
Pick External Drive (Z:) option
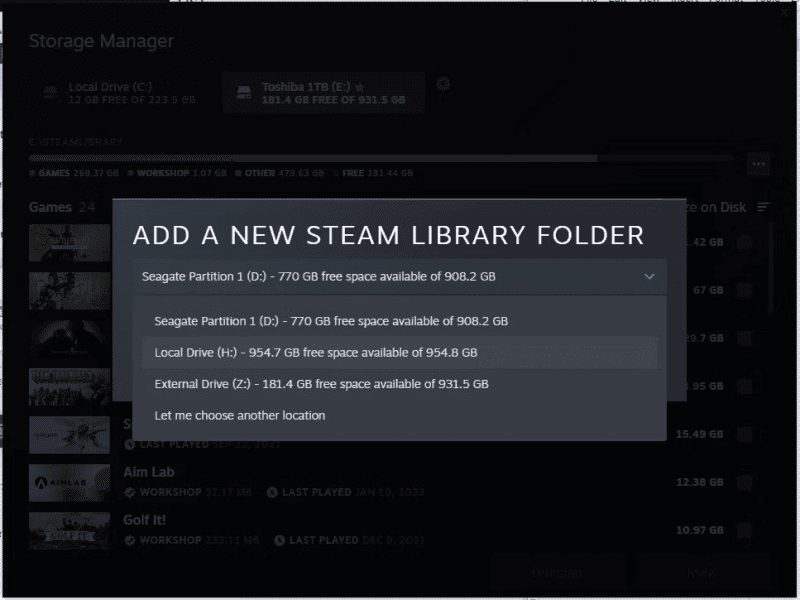point(399,384)
